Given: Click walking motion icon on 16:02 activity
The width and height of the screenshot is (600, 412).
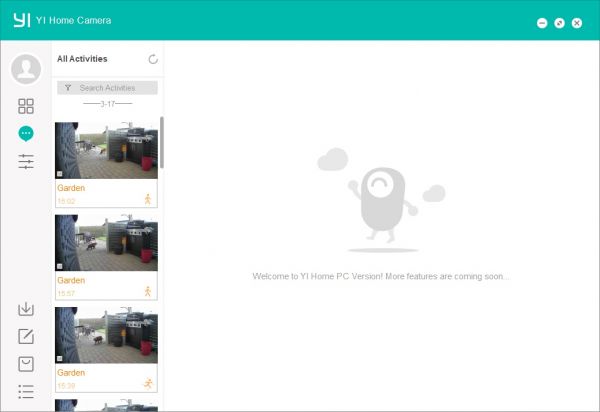Looking at the screenshot, I should [x=148, y=199].
